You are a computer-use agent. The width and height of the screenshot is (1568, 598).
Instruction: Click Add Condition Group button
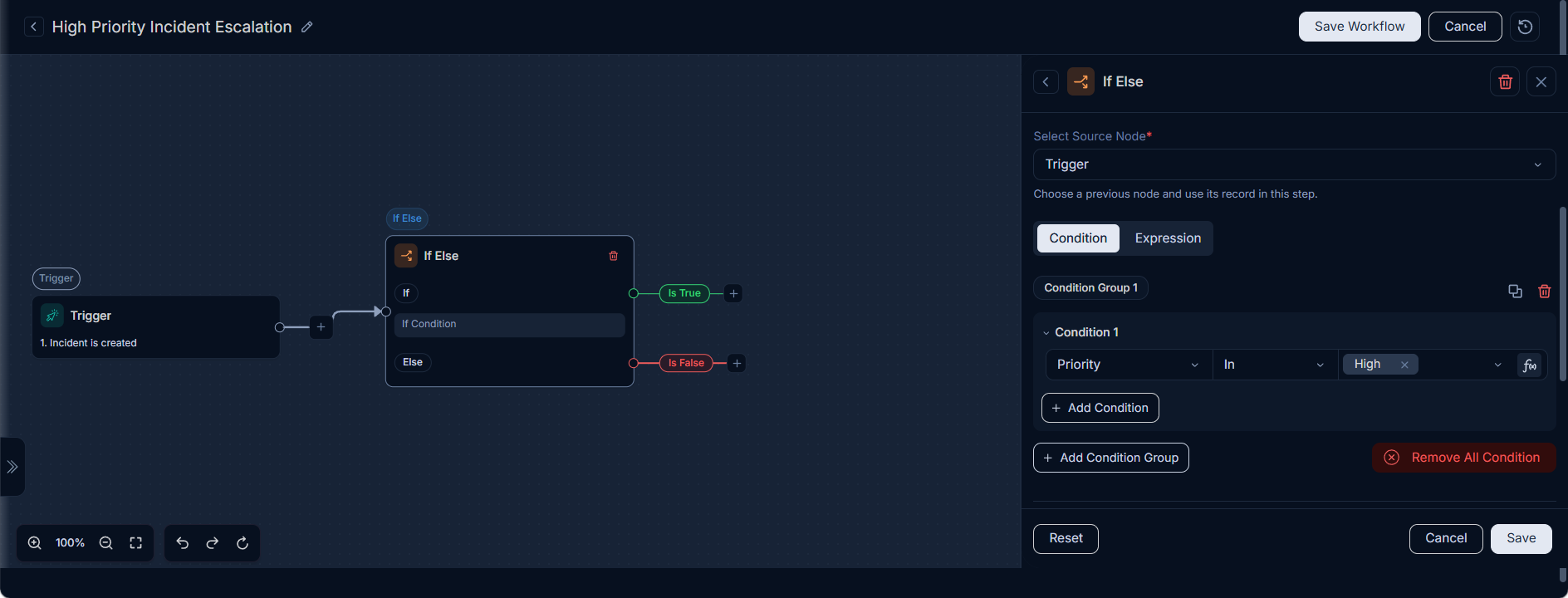1111,458
